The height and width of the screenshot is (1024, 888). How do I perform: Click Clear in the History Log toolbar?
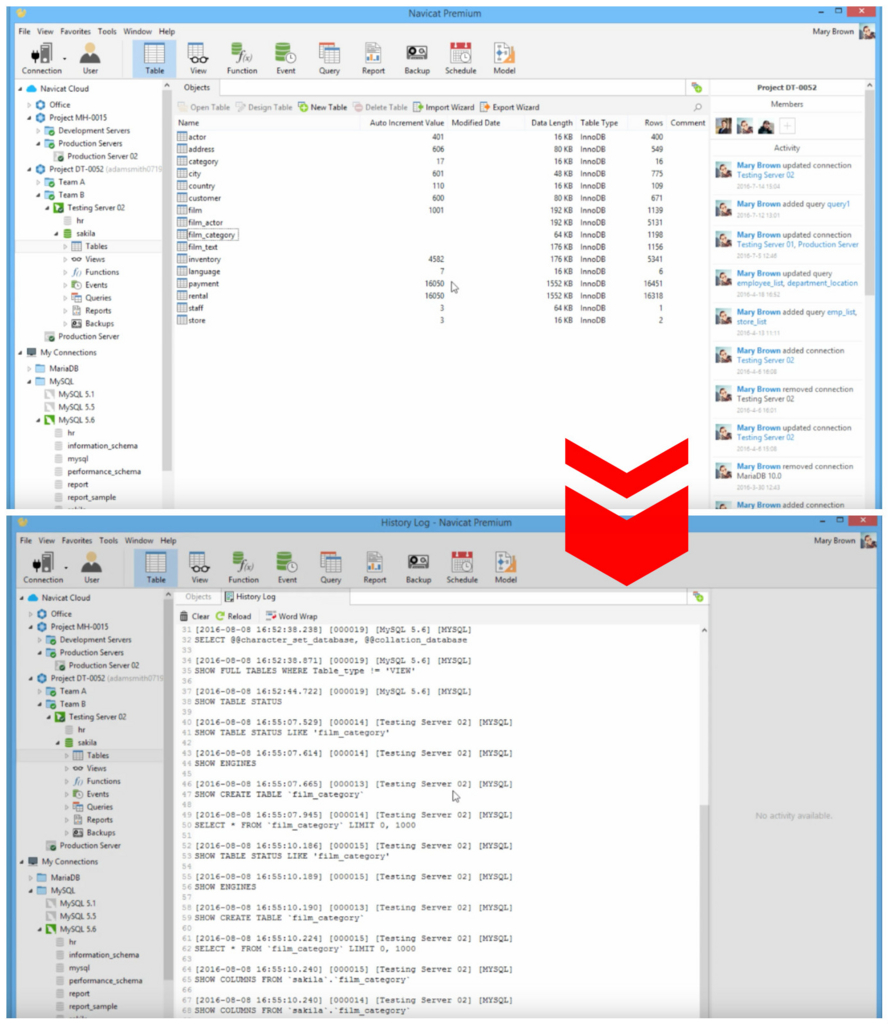(195, 616)
